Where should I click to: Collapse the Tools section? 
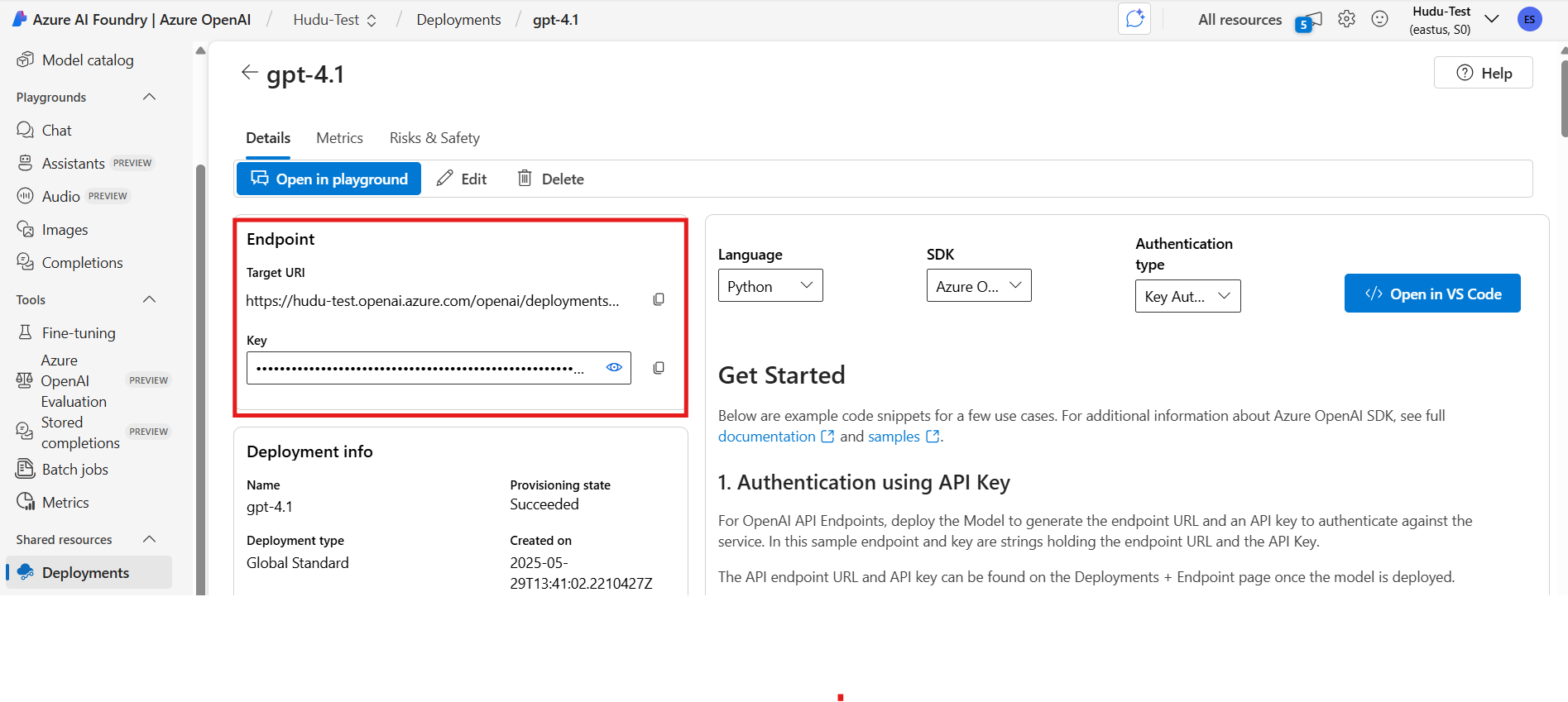[x=149, y=299]
